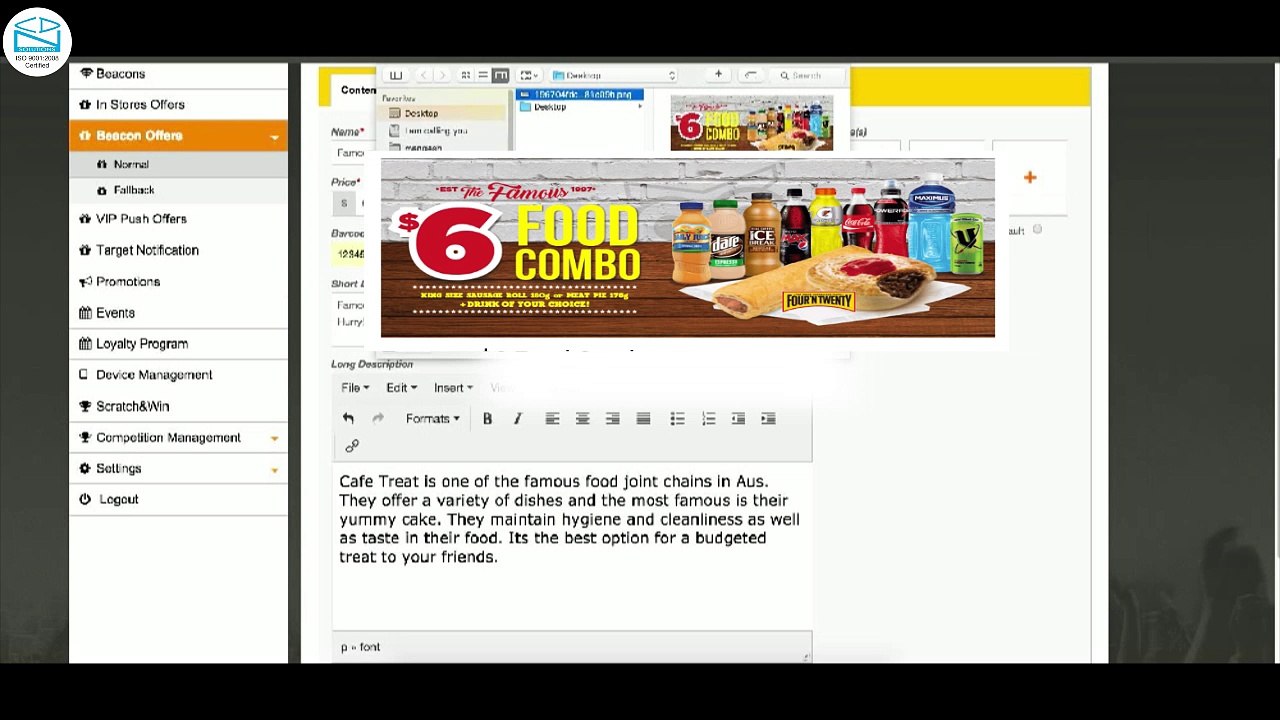Select the highlighted PNG file in file dialog
Image resolution: width=1280 pixels, height=720 pixels.
point(580,95)
